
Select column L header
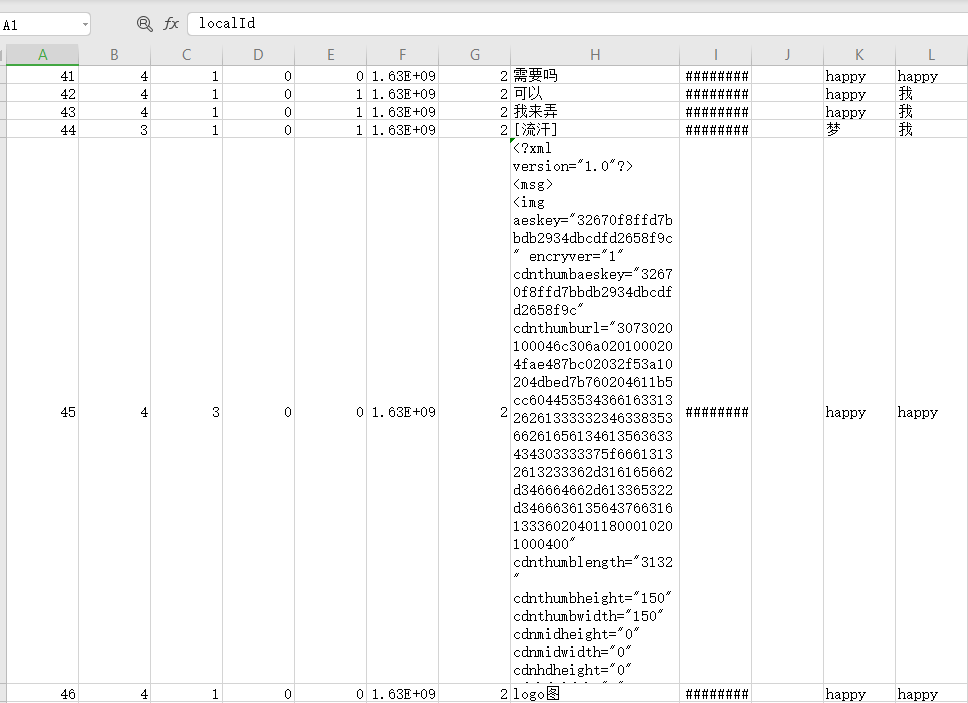(x=931, y=55)
